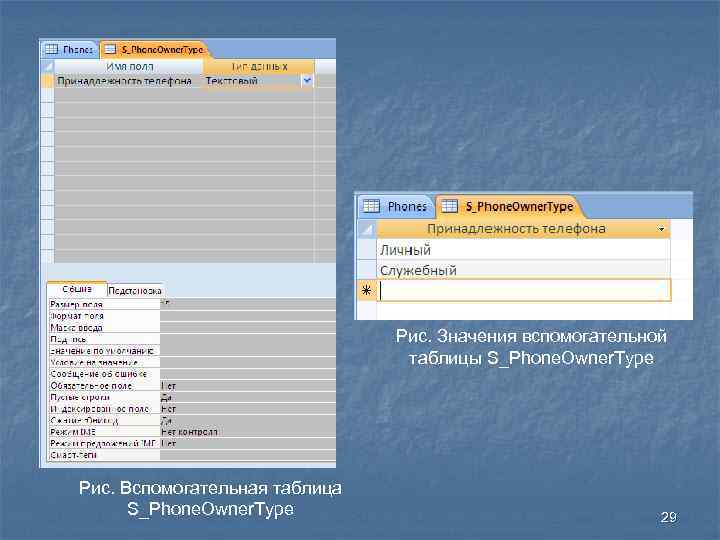This screenshot has height=540, width=720.
Task: Click row selector beside Служебный
Action: click(x=366, y=270)
